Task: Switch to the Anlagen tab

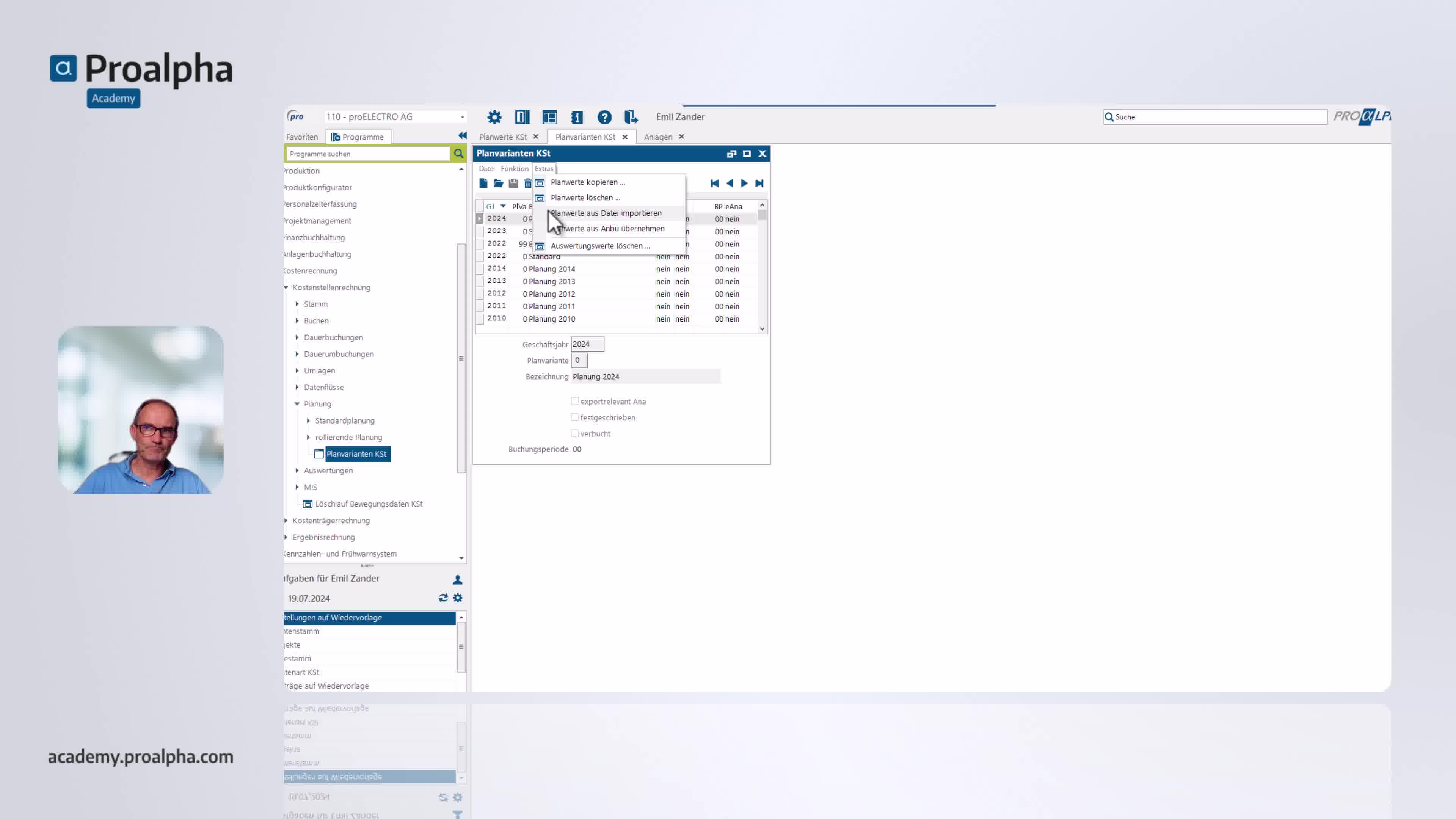Action: (658, 137)
